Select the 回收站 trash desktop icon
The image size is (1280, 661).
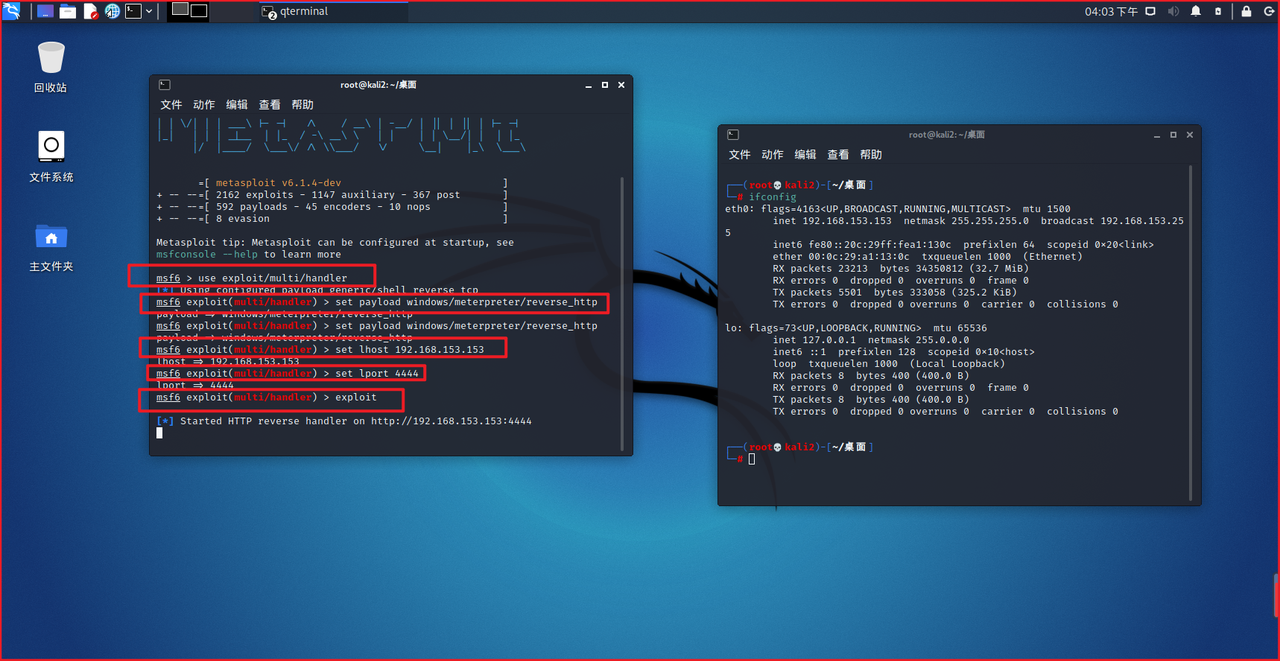[51, 67]
